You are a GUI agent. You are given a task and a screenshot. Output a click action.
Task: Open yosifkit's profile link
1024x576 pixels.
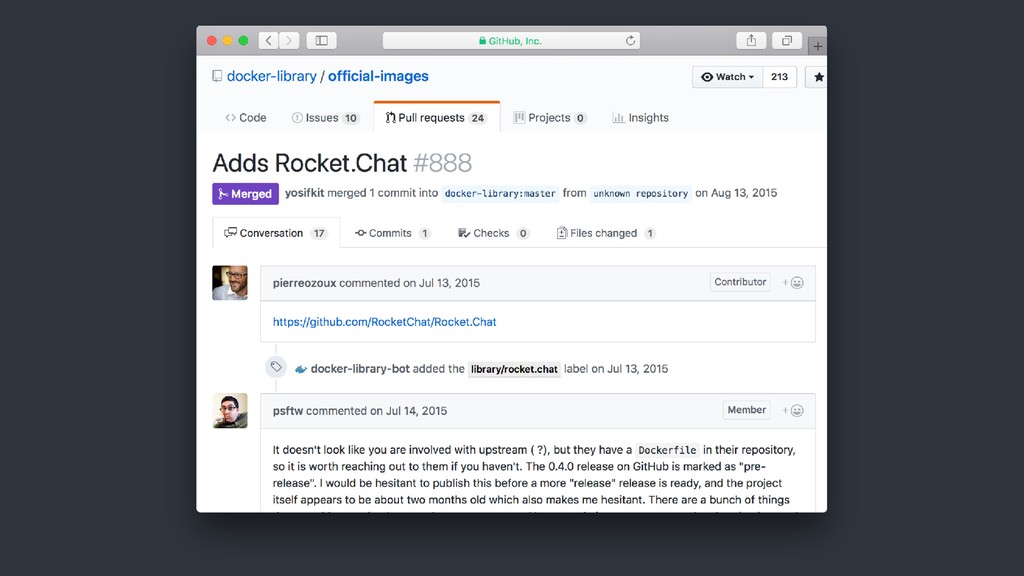pyautogui.click(x=304, y=193)
